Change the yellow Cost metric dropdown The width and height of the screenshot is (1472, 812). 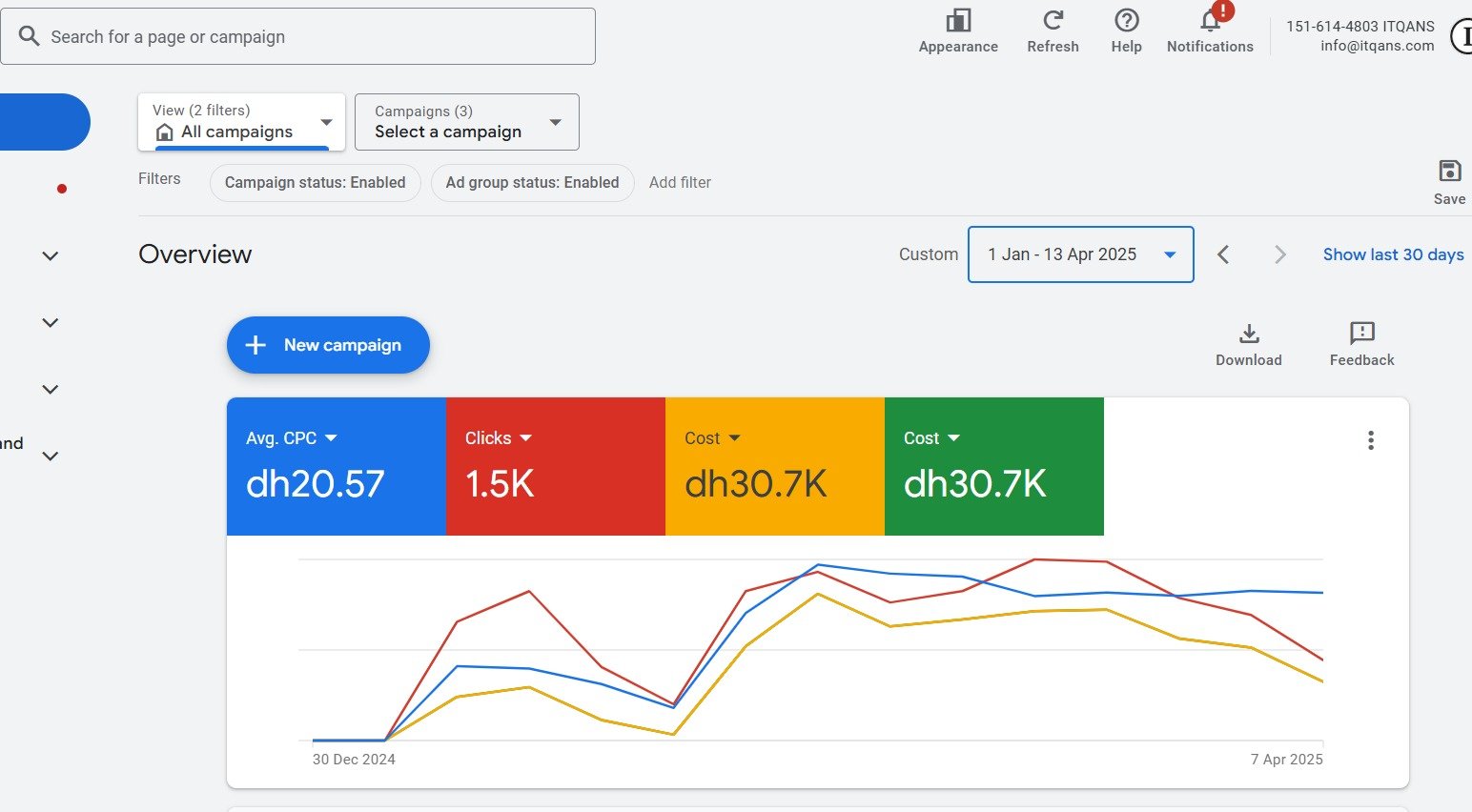click(x=712, y=438)
